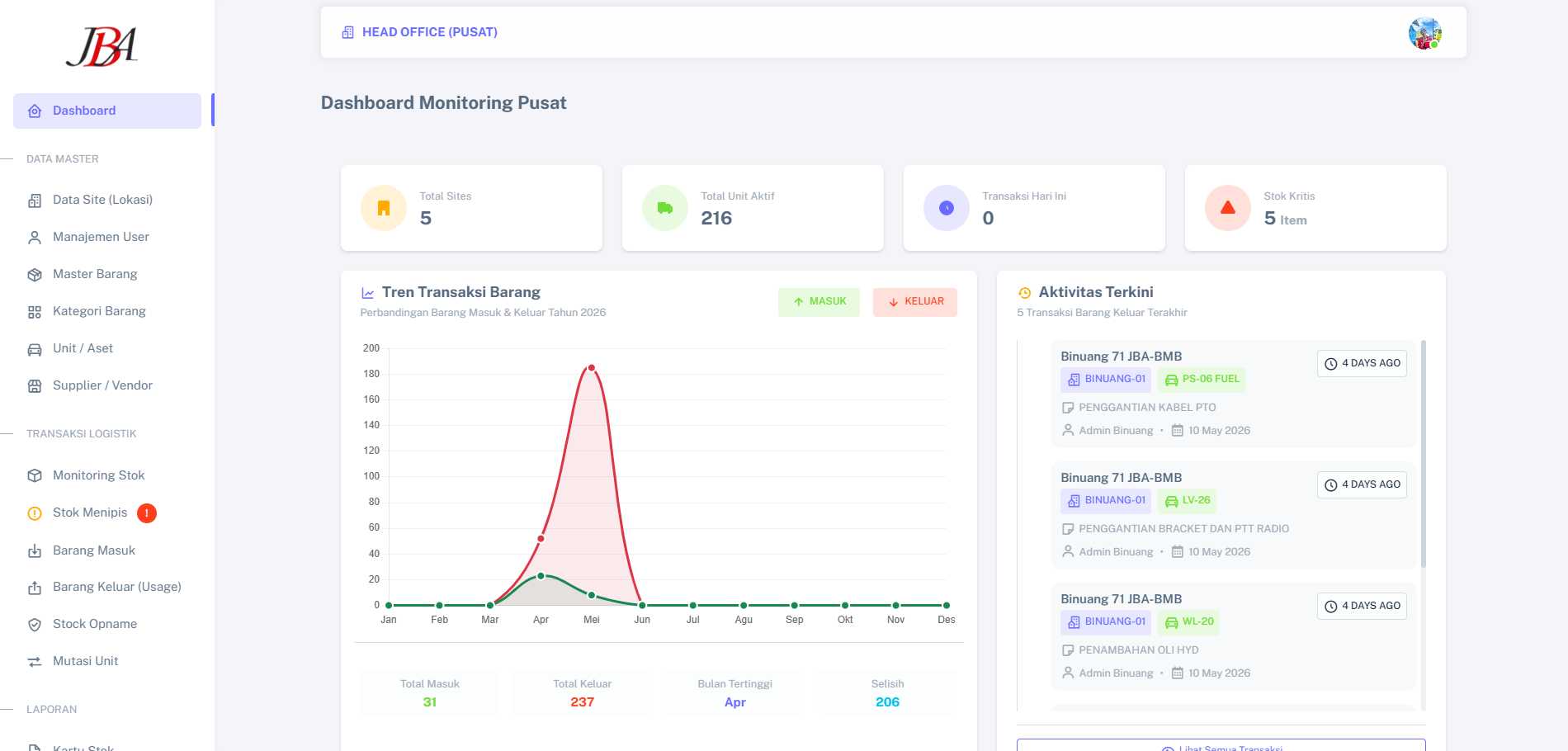The height and width of the screenshot is (751, 1568).
Task: Click the JBA logo
Action: pos(102,47)
